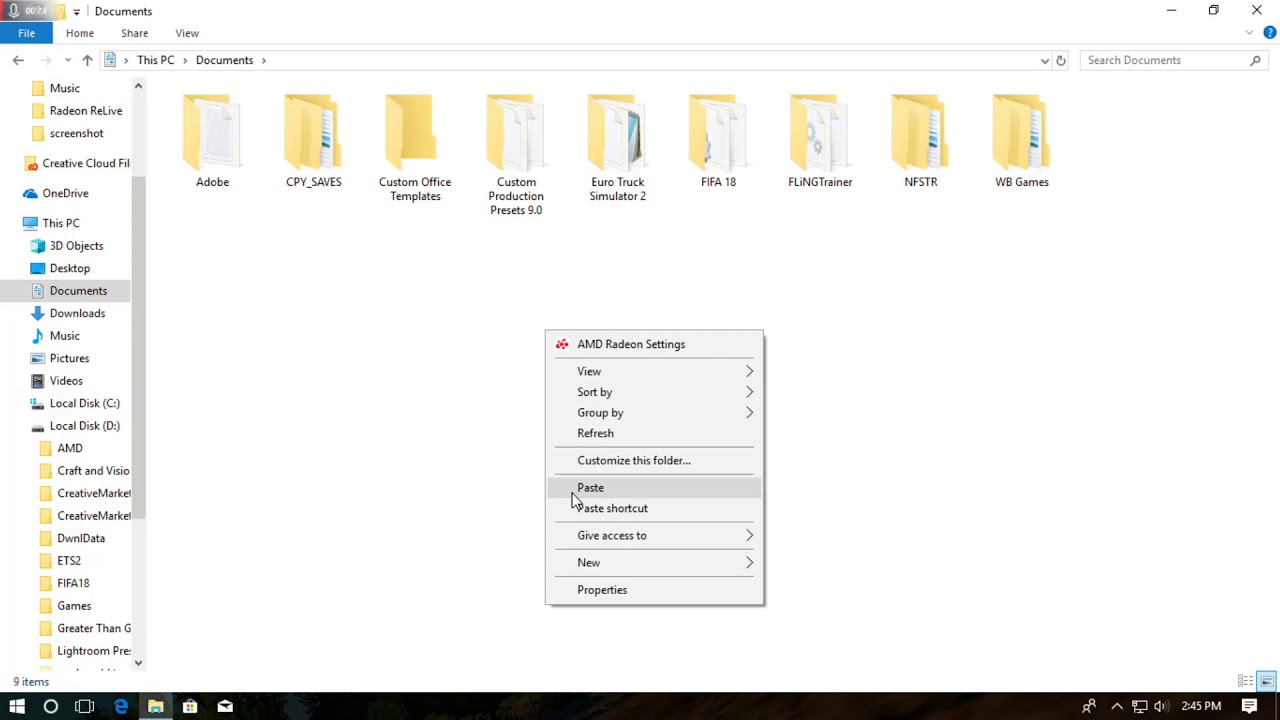Select the FIFA 18 folder icon

(x=718, y=131)
